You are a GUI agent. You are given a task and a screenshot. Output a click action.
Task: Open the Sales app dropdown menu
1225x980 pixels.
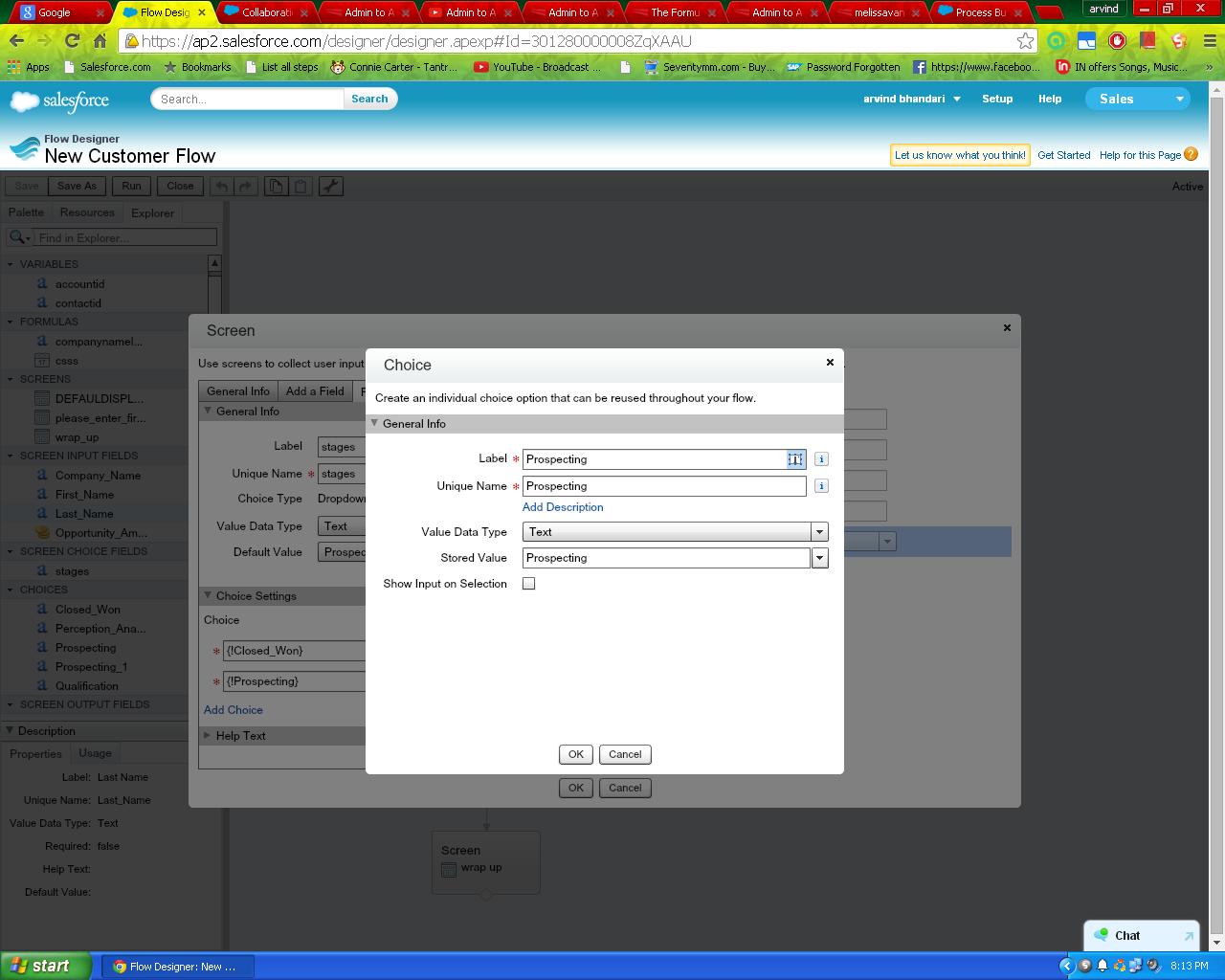click(x=1138, y=99)
